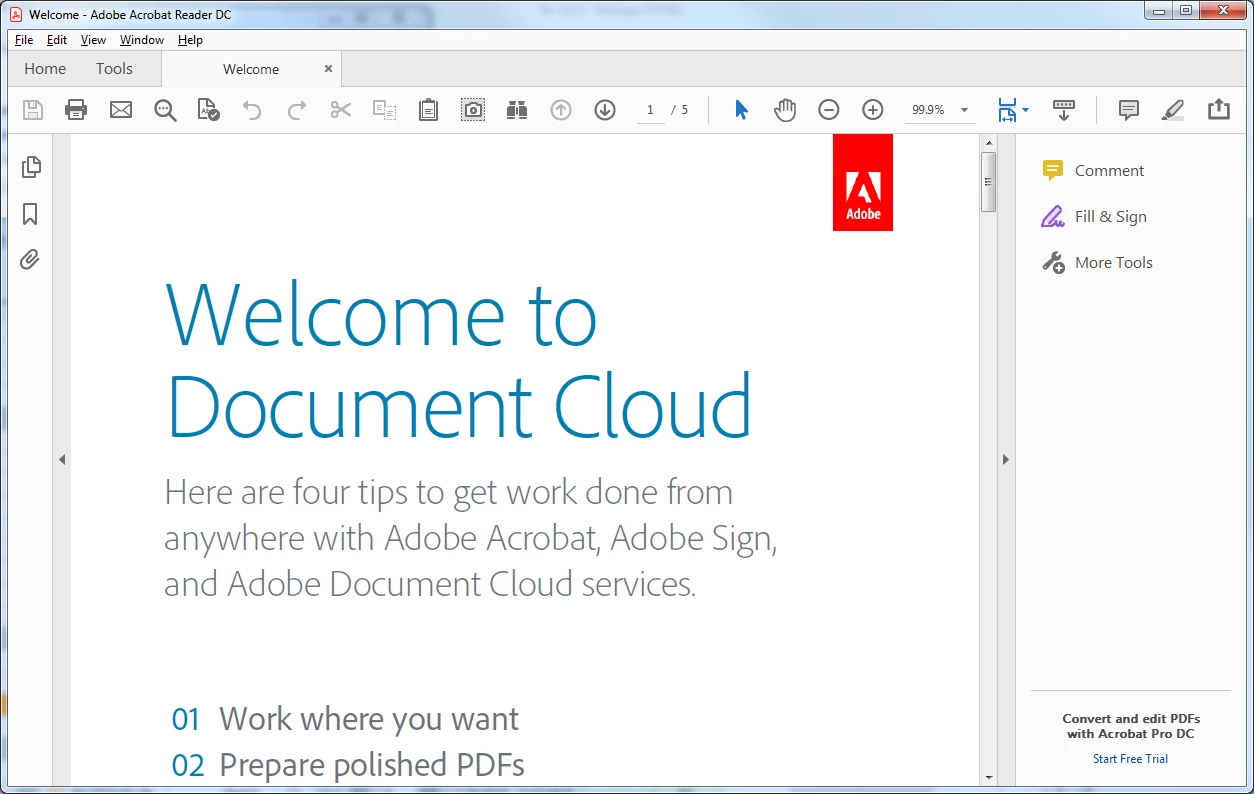The width and height of the screenshot is (1254, 794).
Task: Zoom out with minus button
Action: [829, 110]
